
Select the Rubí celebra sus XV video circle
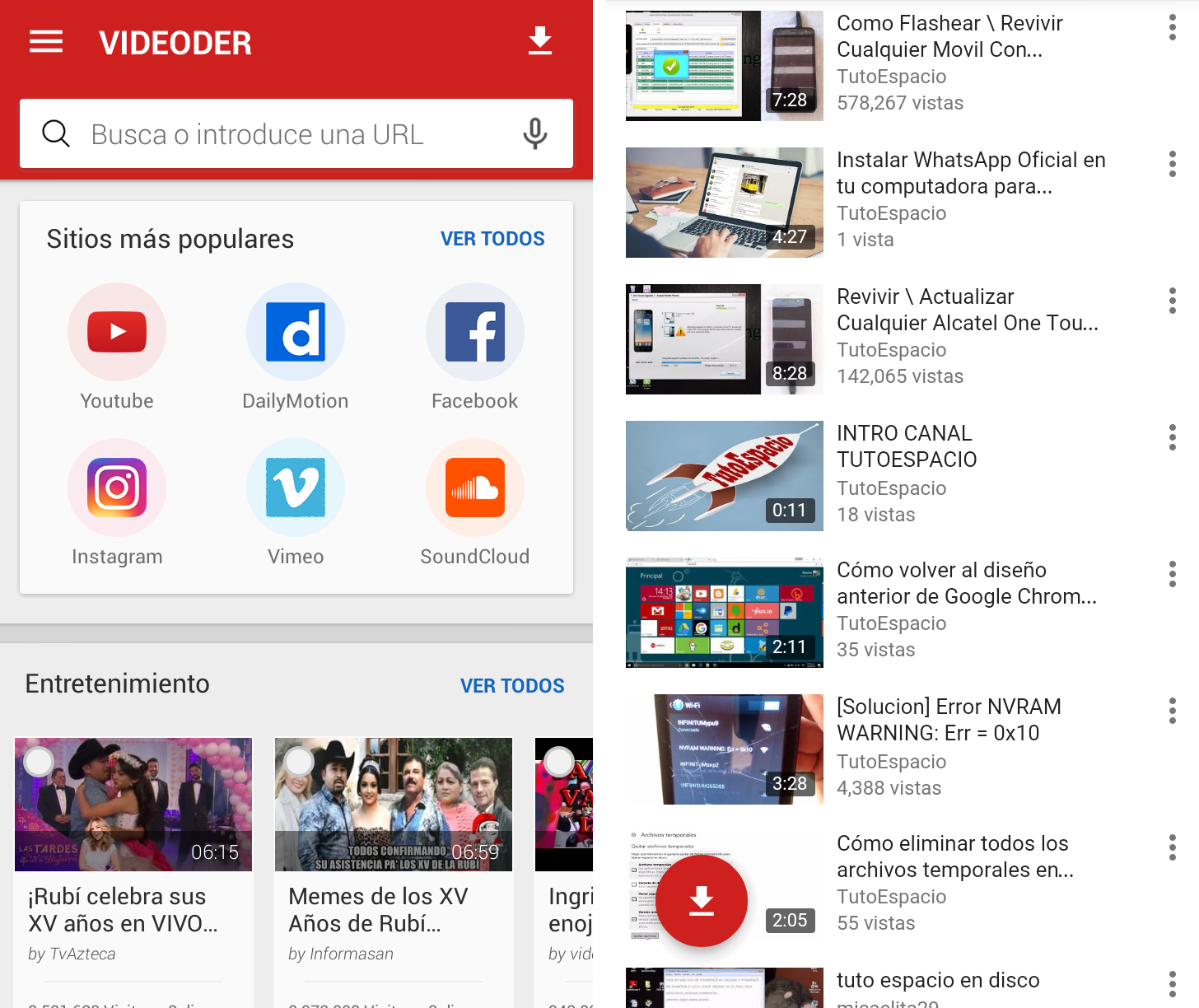pos(39,762)
